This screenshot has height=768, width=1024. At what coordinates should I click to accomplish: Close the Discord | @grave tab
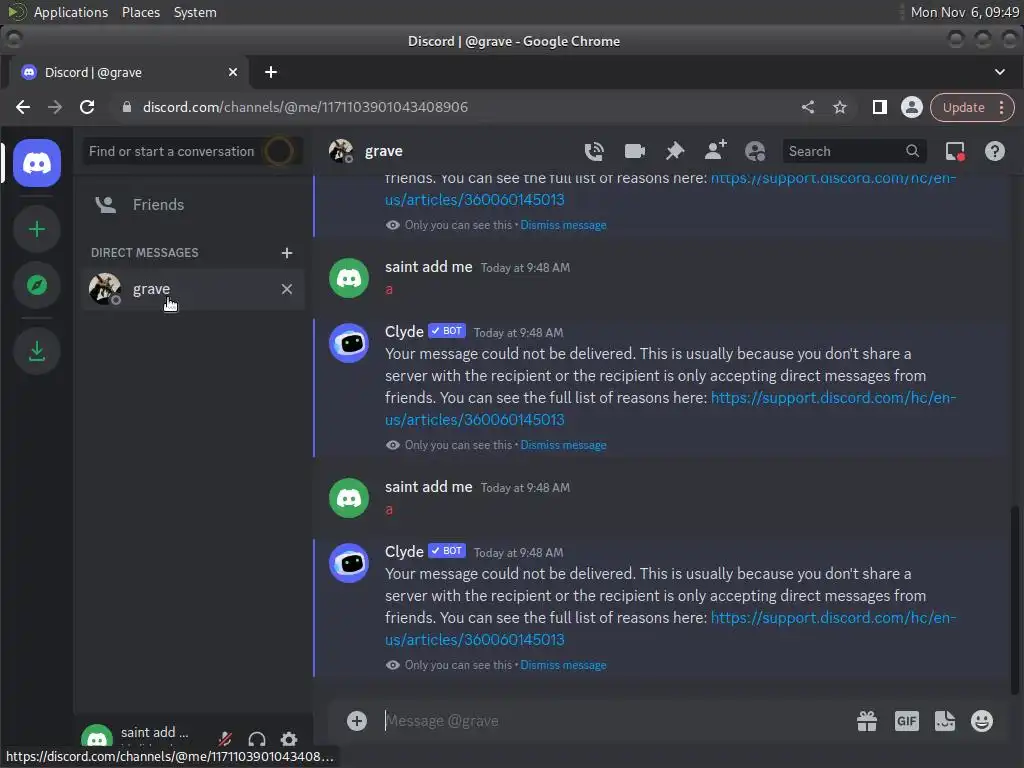[x=232, y=72]
